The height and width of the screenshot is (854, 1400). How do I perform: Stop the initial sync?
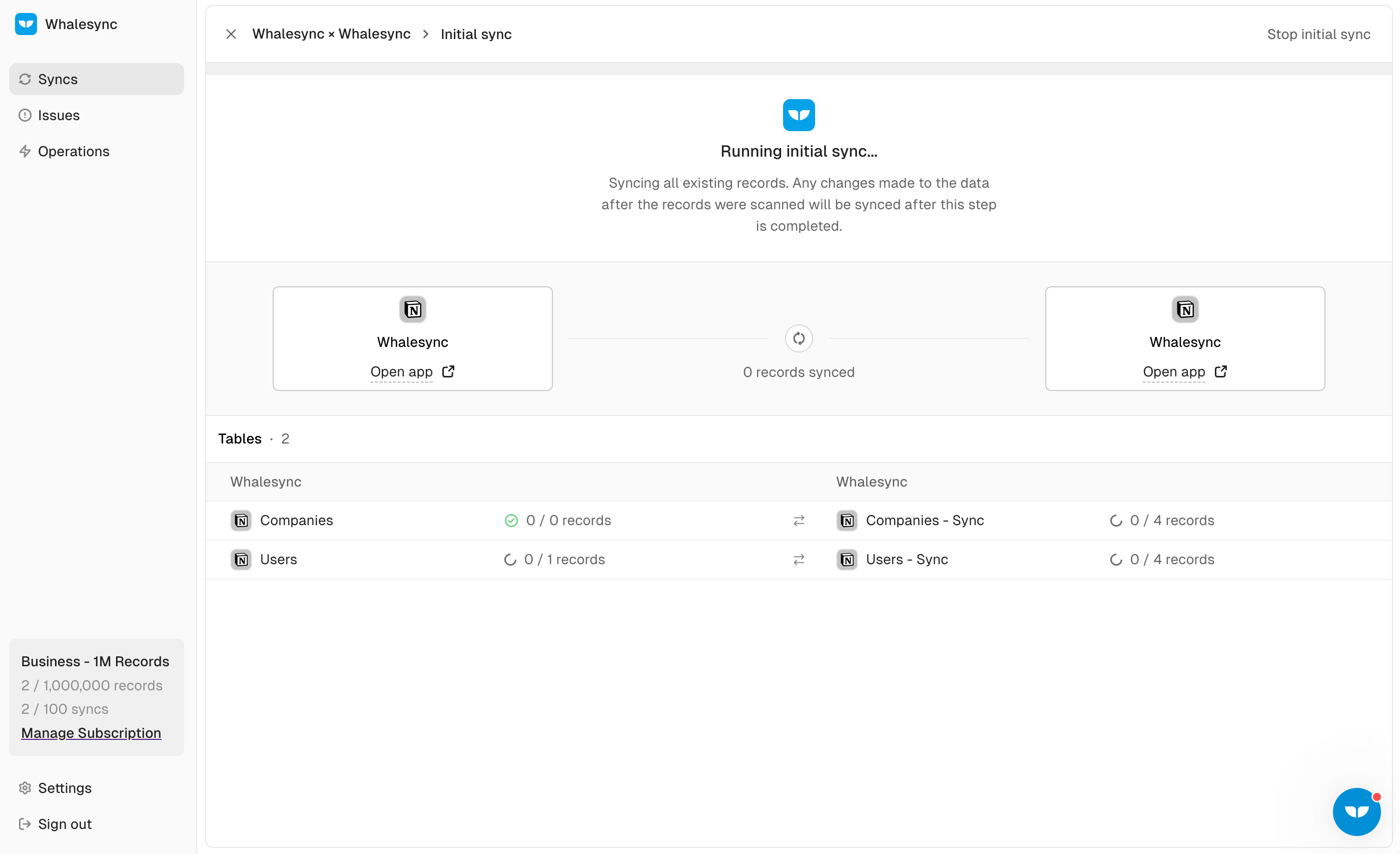[1319, 34]
